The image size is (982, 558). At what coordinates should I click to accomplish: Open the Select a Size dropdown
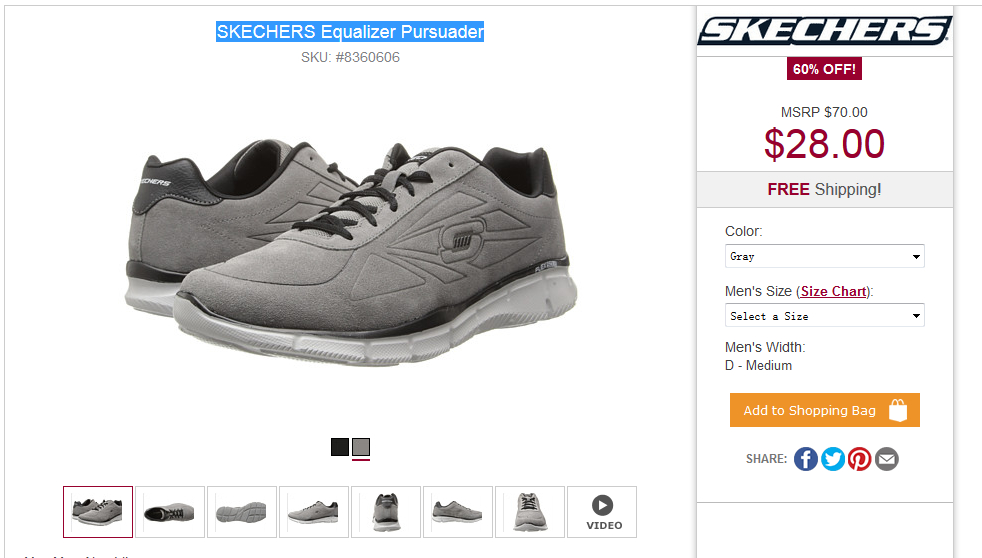point(824,316)
